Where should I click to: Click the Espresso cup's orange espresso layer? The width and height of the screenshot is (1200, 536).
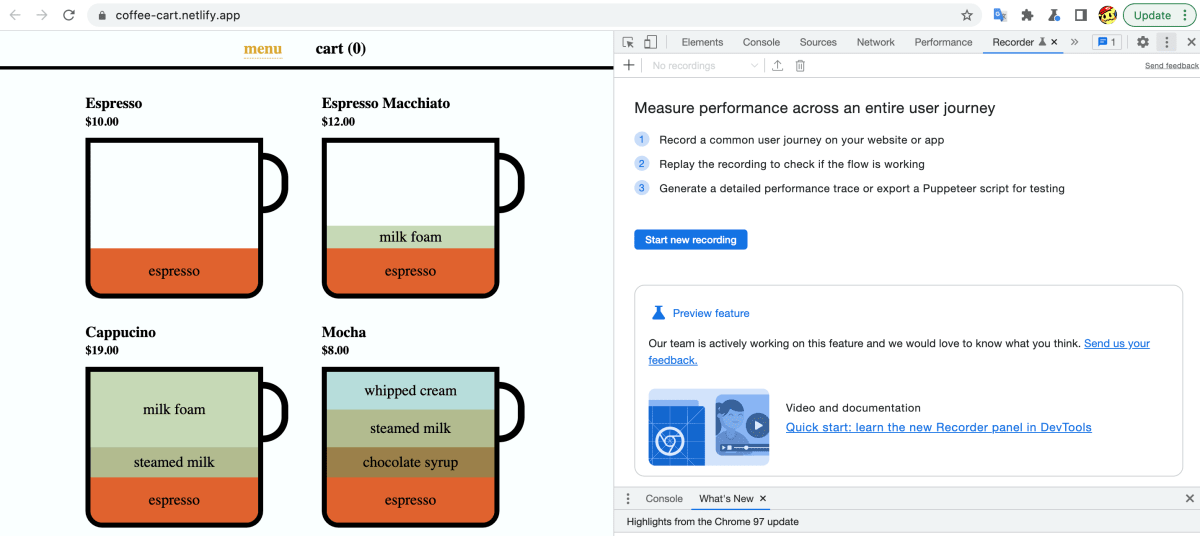pos(174,271)
